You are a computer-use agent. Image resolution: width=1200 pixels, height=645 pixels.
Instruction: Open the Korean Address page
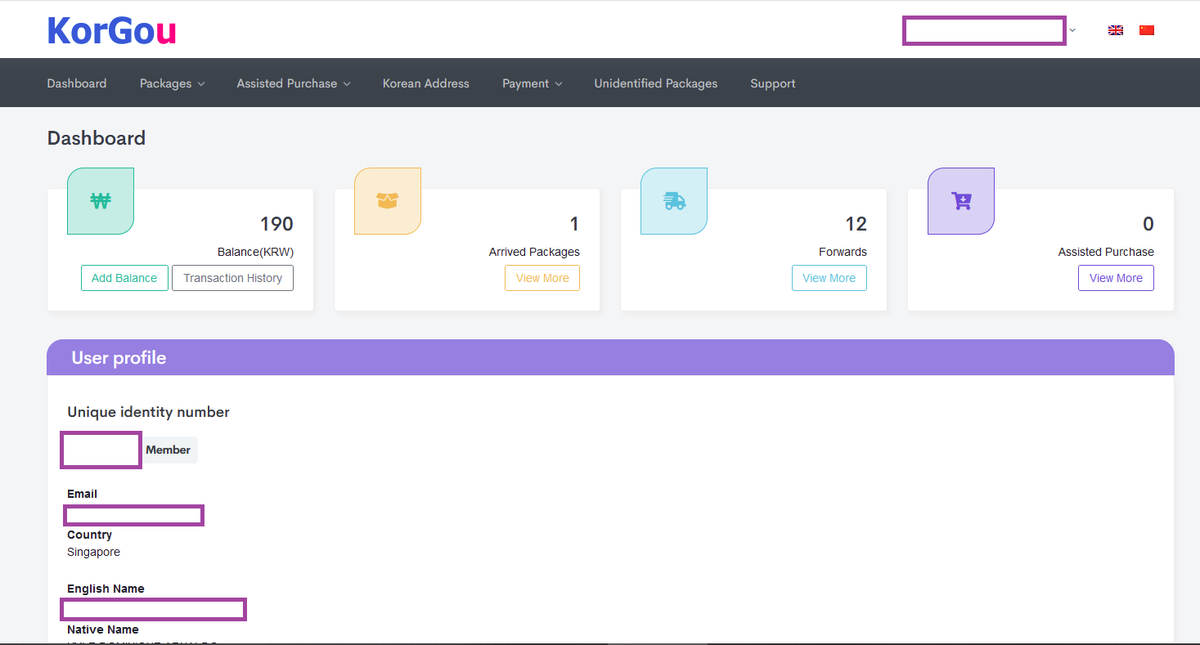(x=426, y=84)
